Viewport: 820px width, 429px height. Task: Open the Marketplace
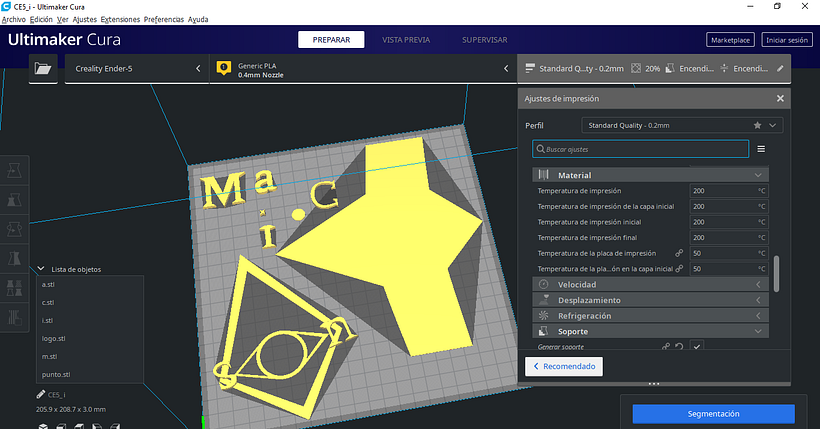tap(730, 40)
